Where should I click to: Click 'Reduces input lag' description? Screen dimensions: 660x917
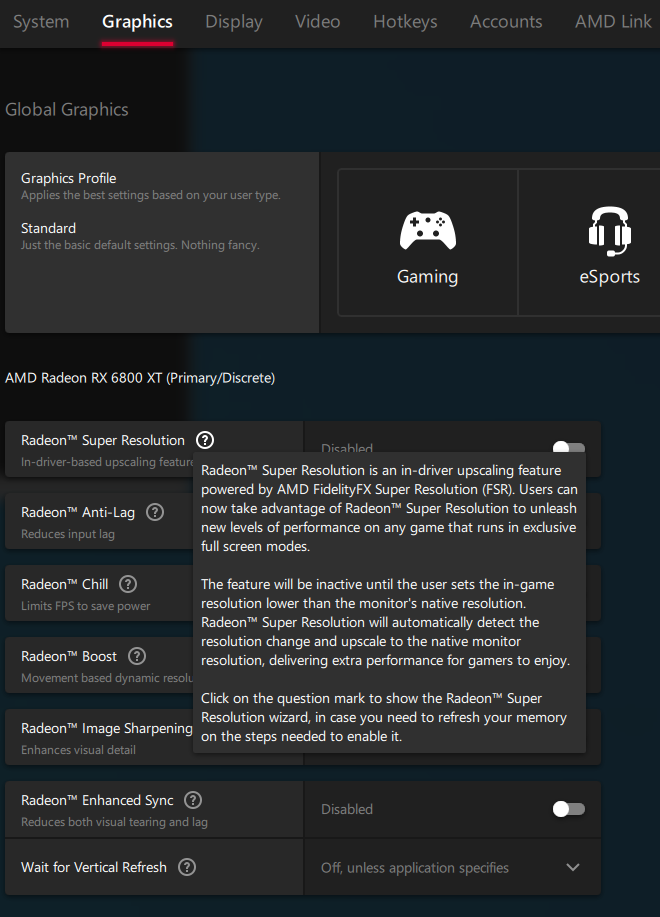click(x=68, y=535)
